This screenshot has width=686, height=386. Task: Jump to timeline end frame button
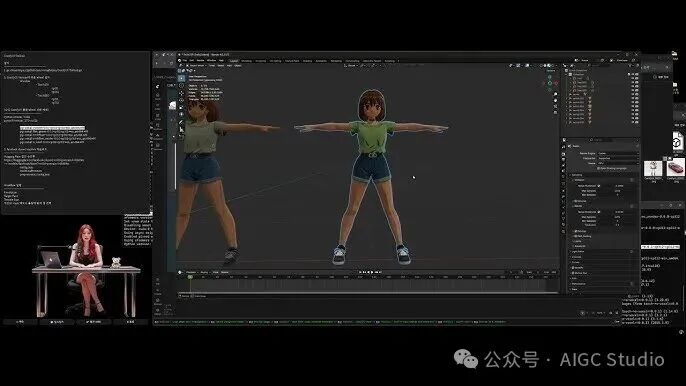pos(380,272)
